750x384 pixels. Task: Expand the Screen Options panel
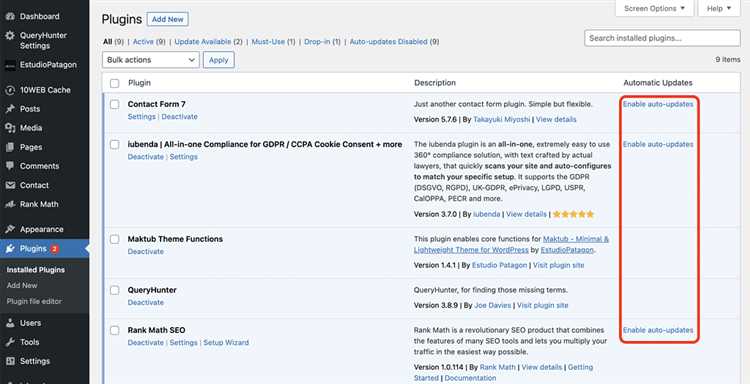coord(654,8)
